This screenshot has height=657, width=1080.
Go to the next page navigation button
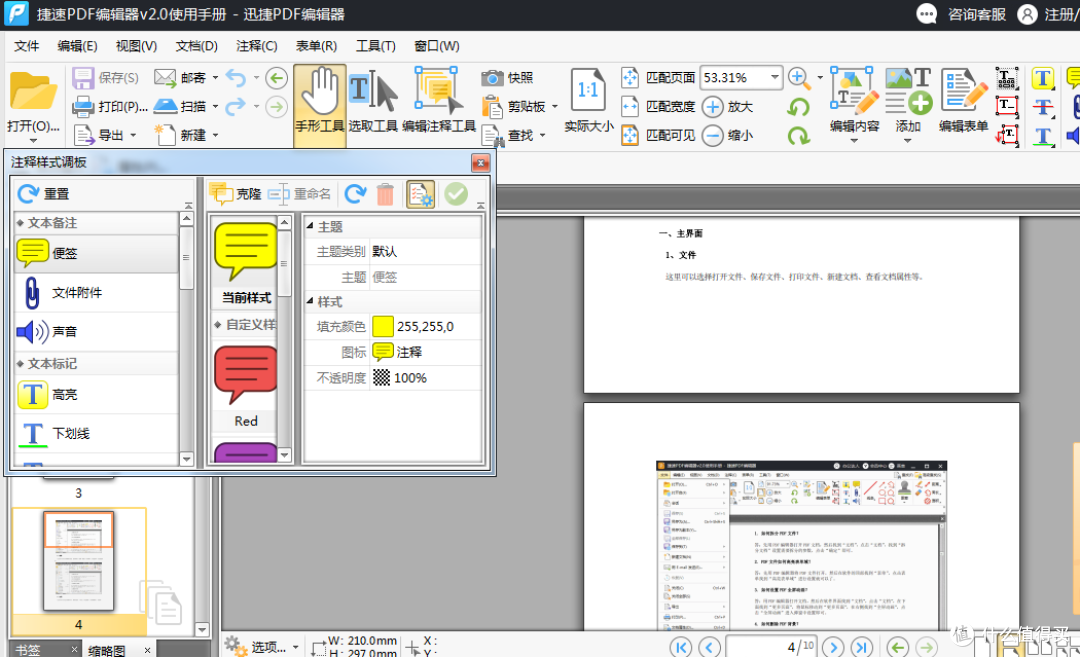833,647
